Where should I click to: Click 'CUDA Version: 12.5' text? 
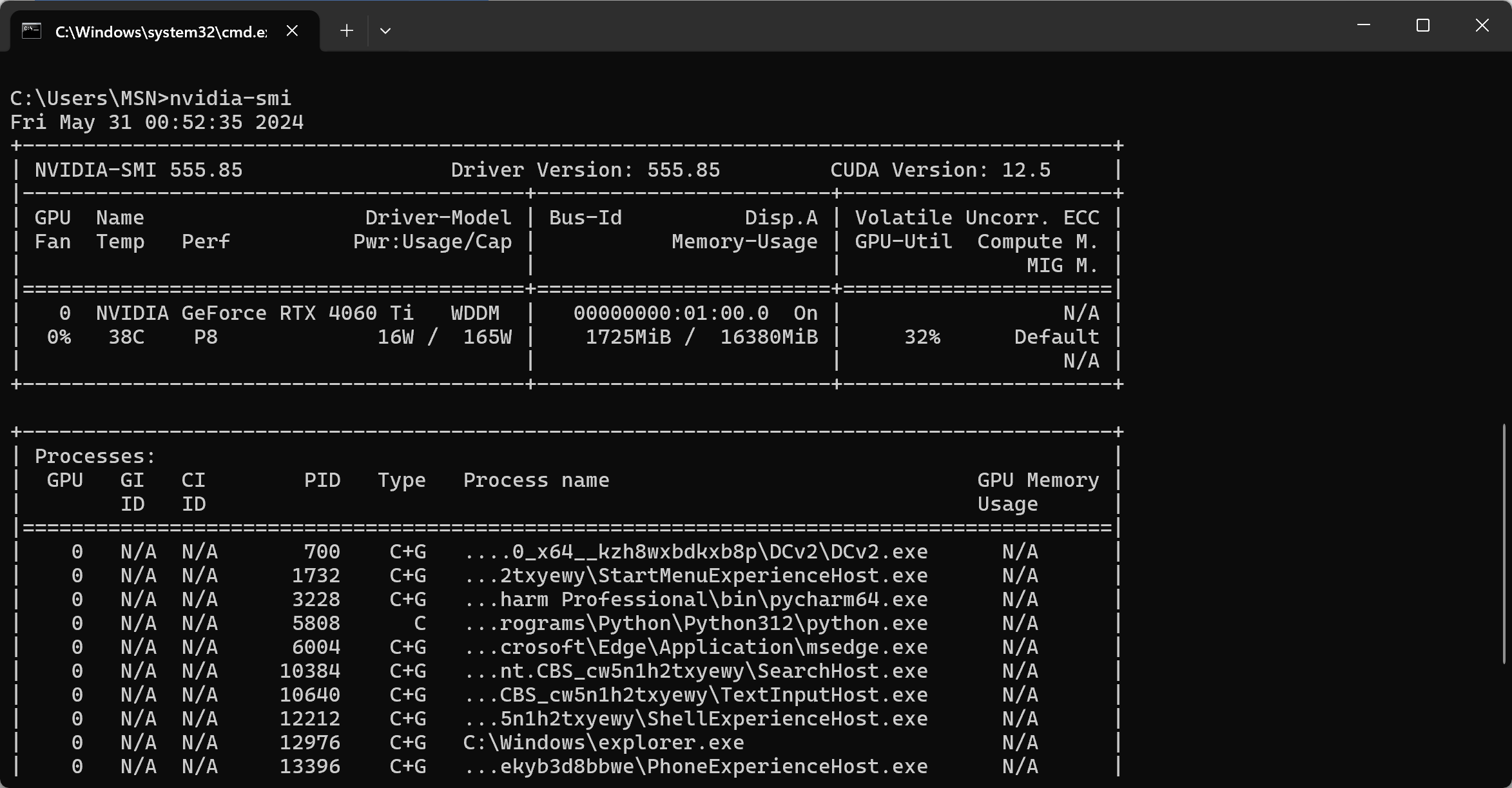point(940,170)
